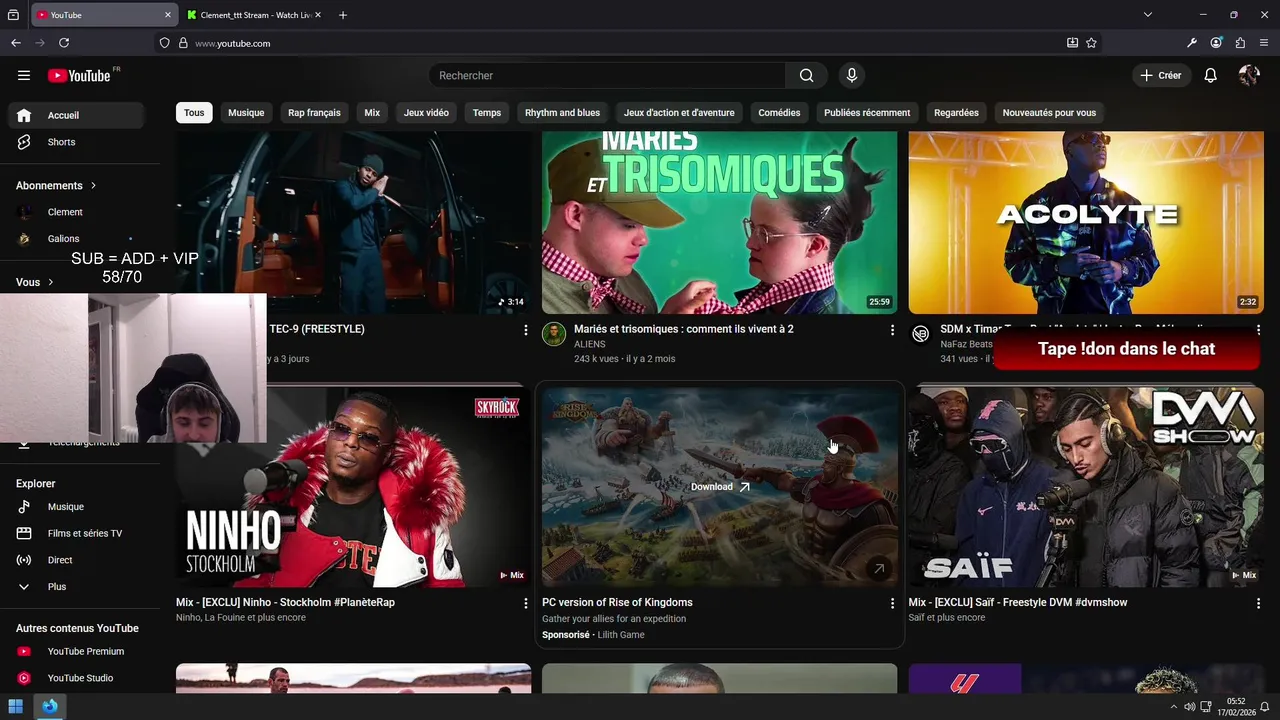Open the Windows Start menu

[x=16, y=706]
